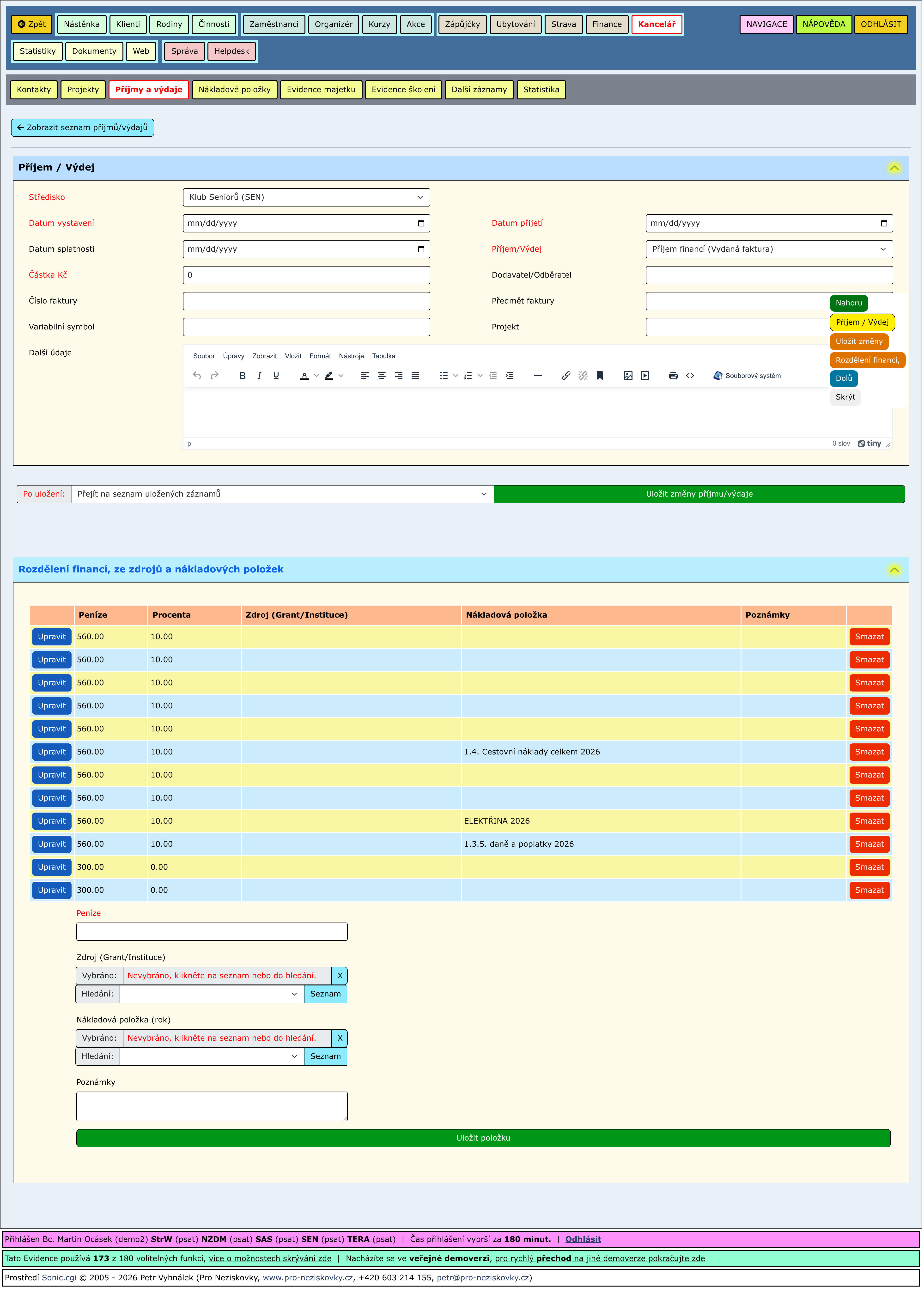Collapse the Rozdělení financí panel
This screenshot has width=924, height=1300.
[x=894, y=570]
